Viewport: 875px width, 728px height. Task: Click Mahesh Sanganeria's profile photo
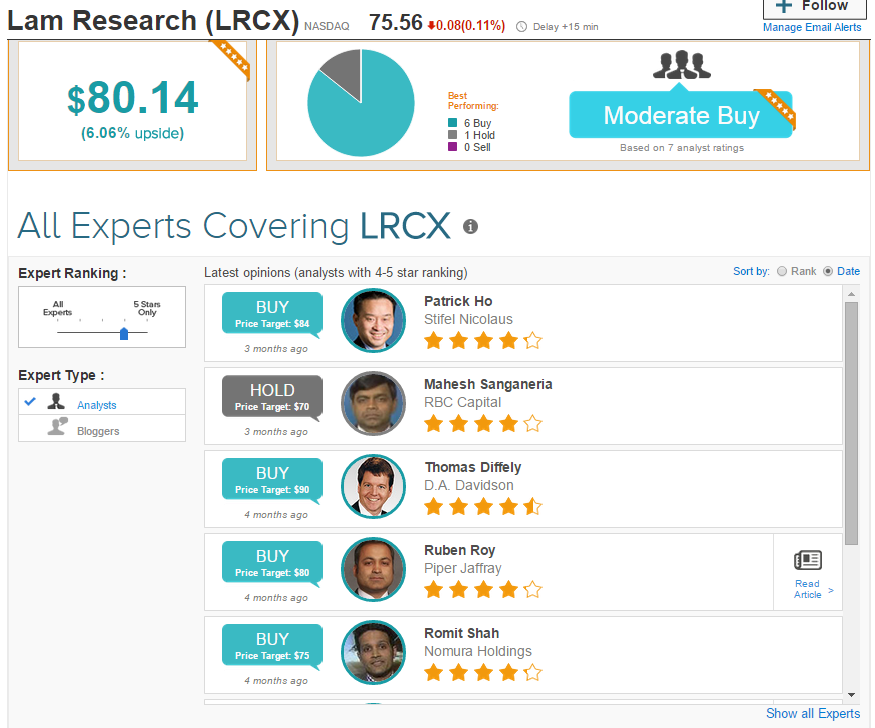click(x=373, y=403)
